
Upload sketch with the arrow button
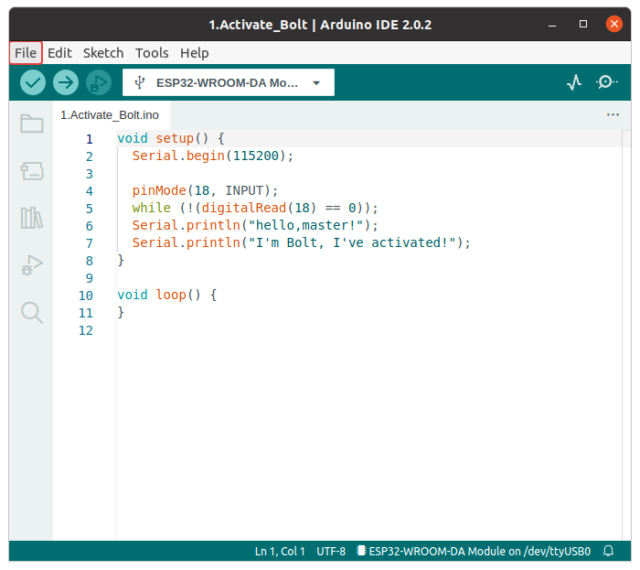(x=66, y=83)
